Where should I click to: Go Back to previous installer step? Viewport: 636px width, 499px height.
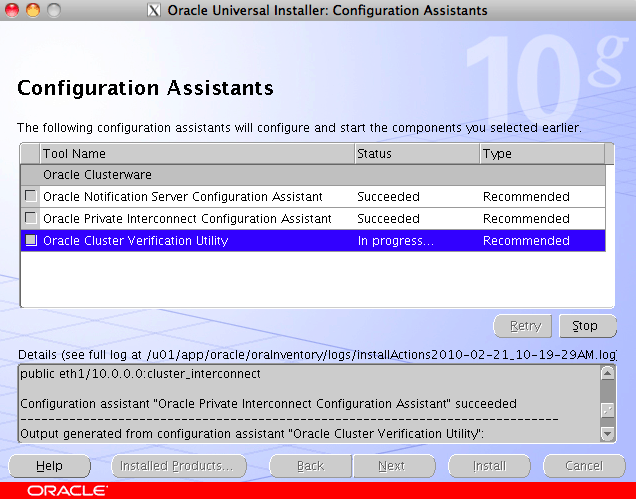click(x=310, y=466)
